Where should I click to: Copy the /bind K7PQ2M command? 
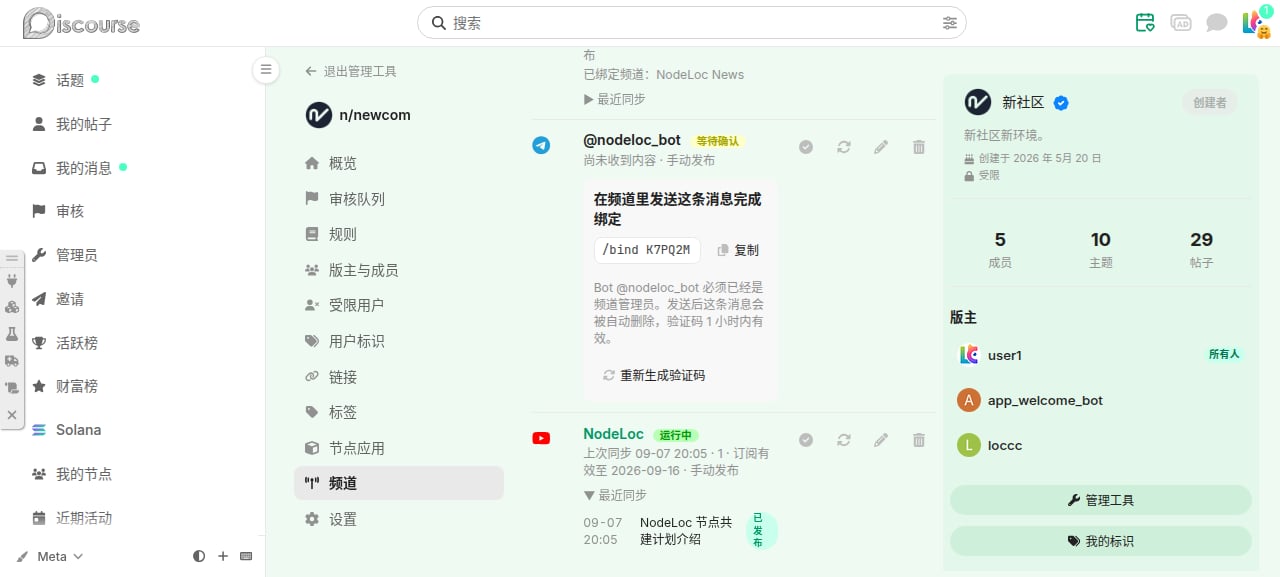click(x=739, y=250)
